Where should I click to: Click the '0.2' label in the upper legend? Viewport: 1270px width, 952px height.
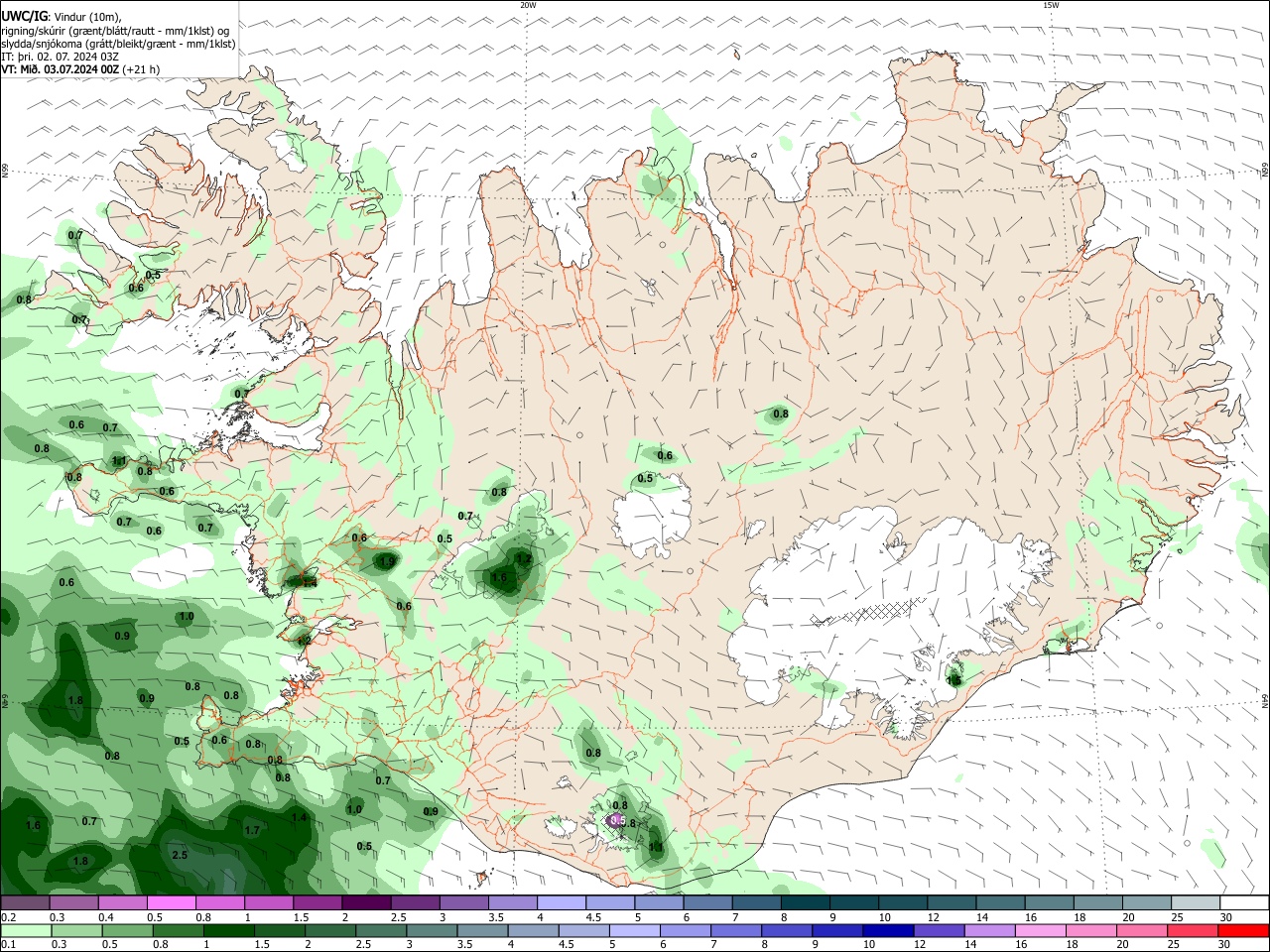9,917
